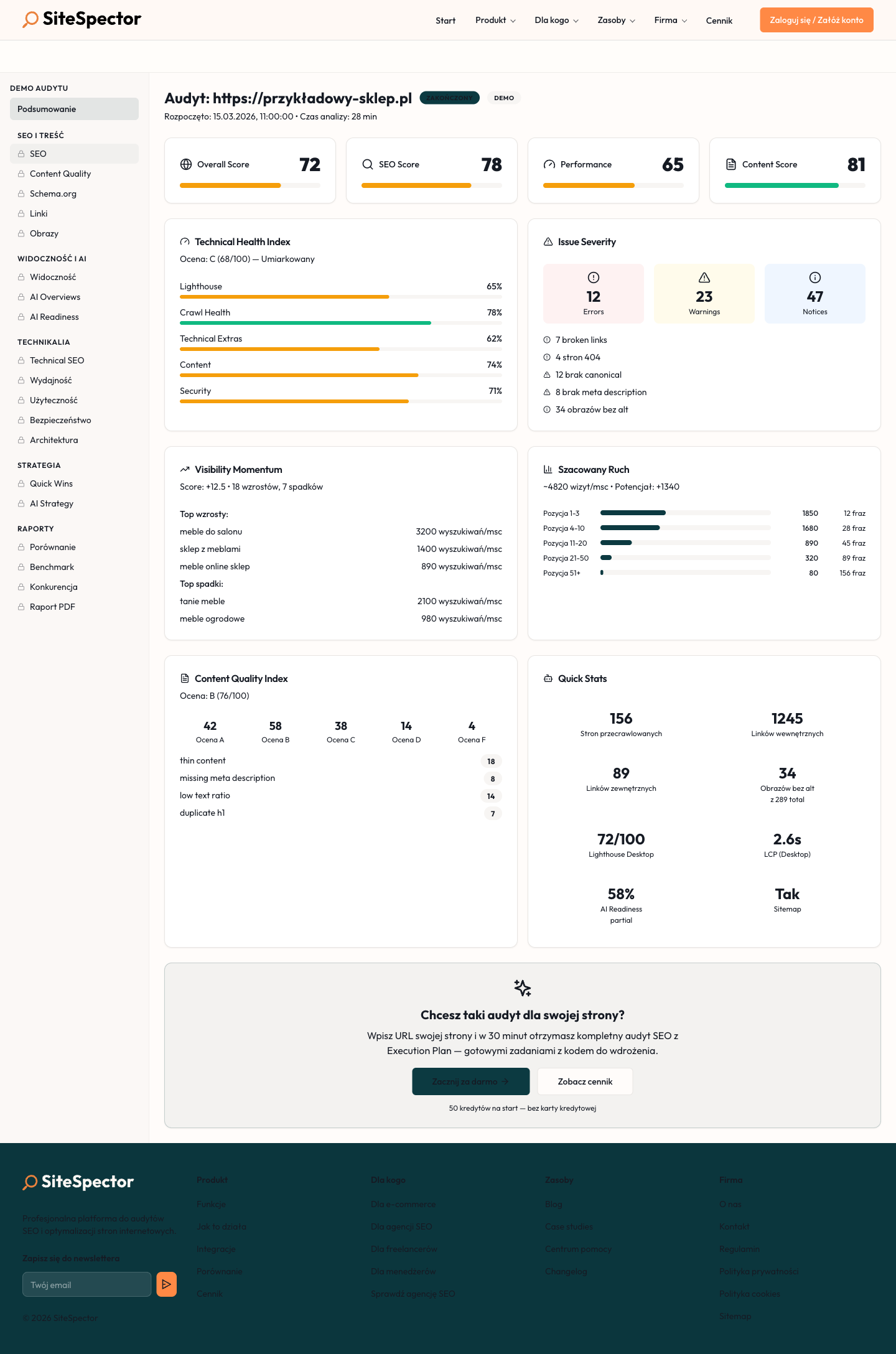
Task: Click the SiteSpector magnifier logo in header
Action: point(30,20)
